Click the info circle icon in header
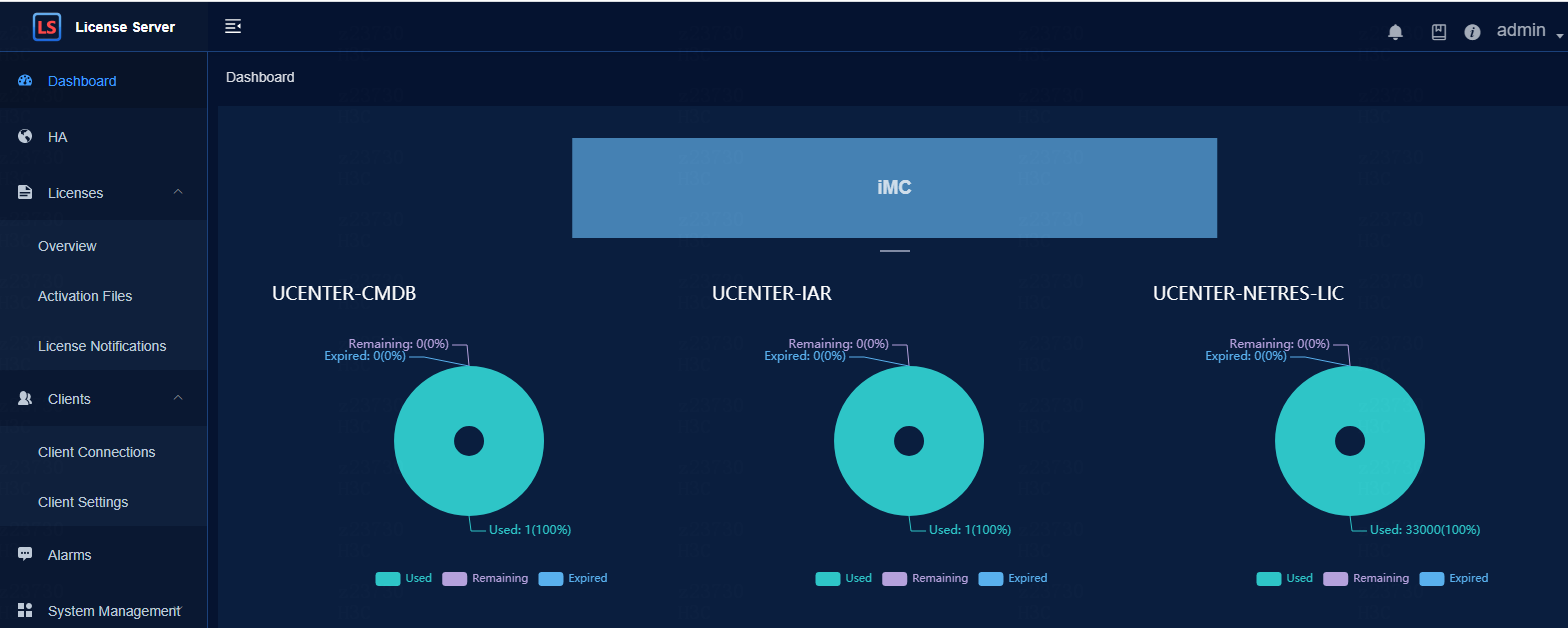This screenshot has height=628, width=1568. pyautogui.click(x=1472, y=32)
